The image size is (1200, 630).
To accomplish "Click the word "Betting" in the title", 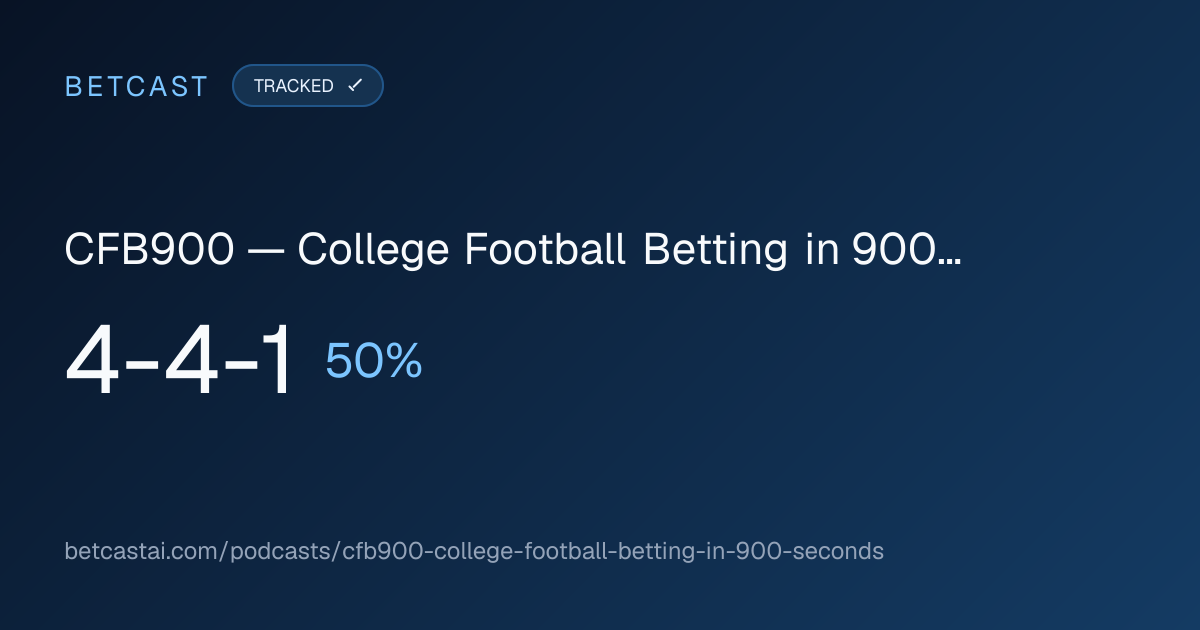I will pos(715,251).
